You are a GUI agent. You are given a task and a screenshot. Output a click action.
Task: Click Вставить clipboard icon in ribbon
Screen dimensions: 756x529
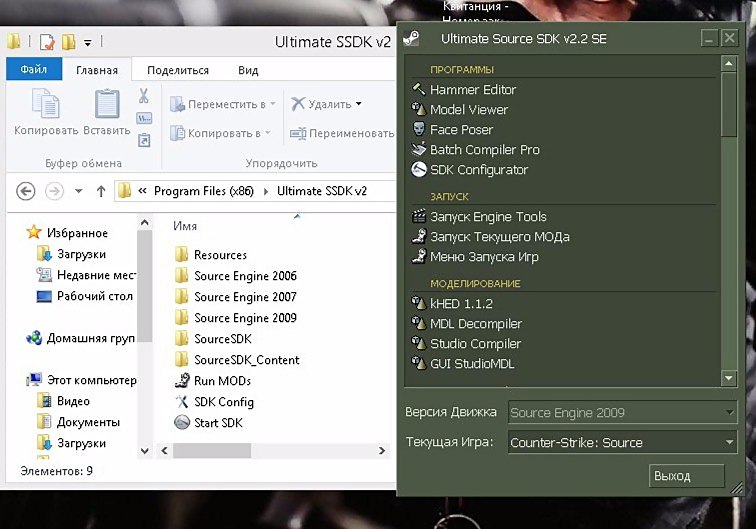click(x=107, y=103)
